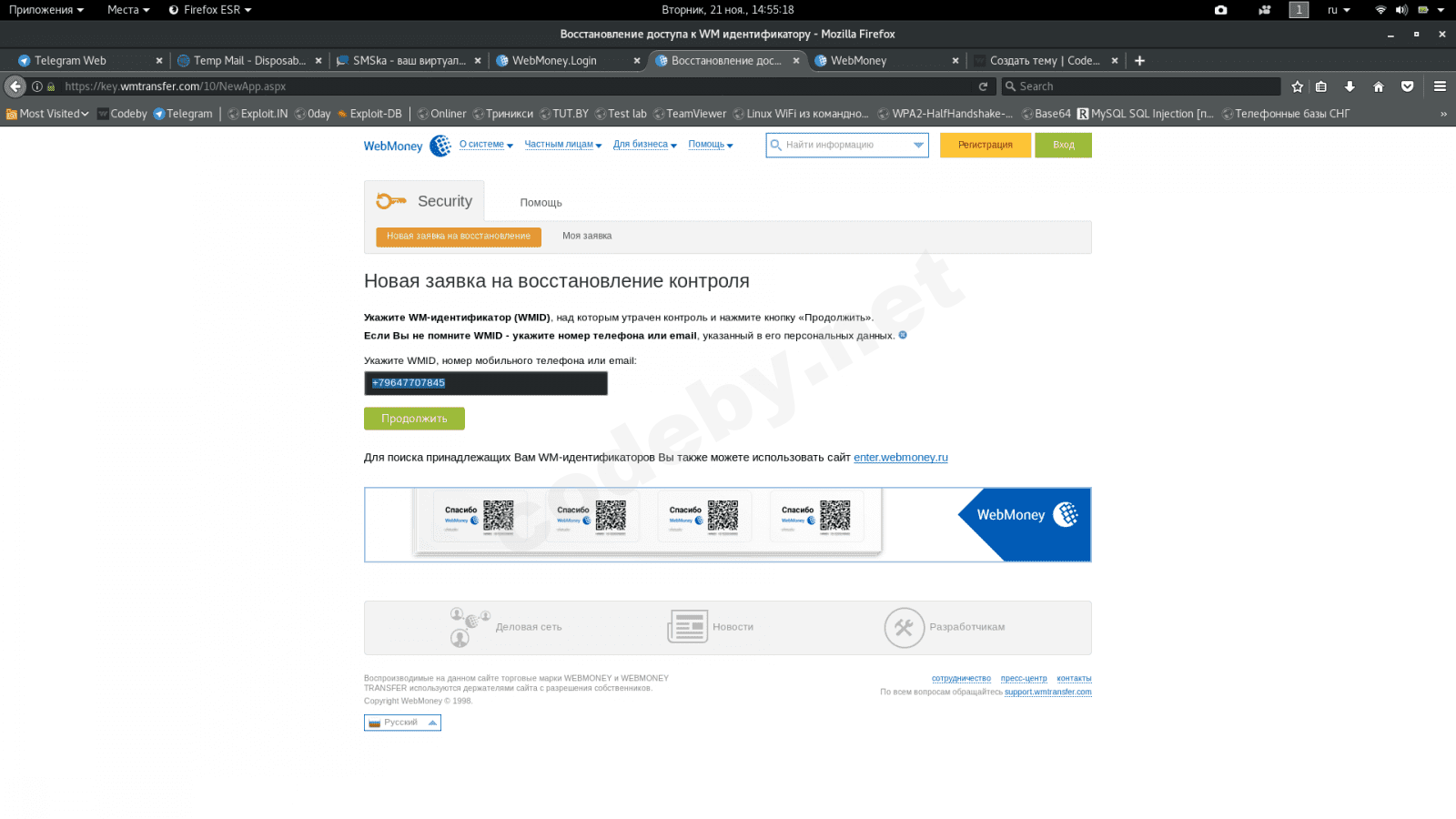Open the Firefox hamburger menu

coord(1440,86)
